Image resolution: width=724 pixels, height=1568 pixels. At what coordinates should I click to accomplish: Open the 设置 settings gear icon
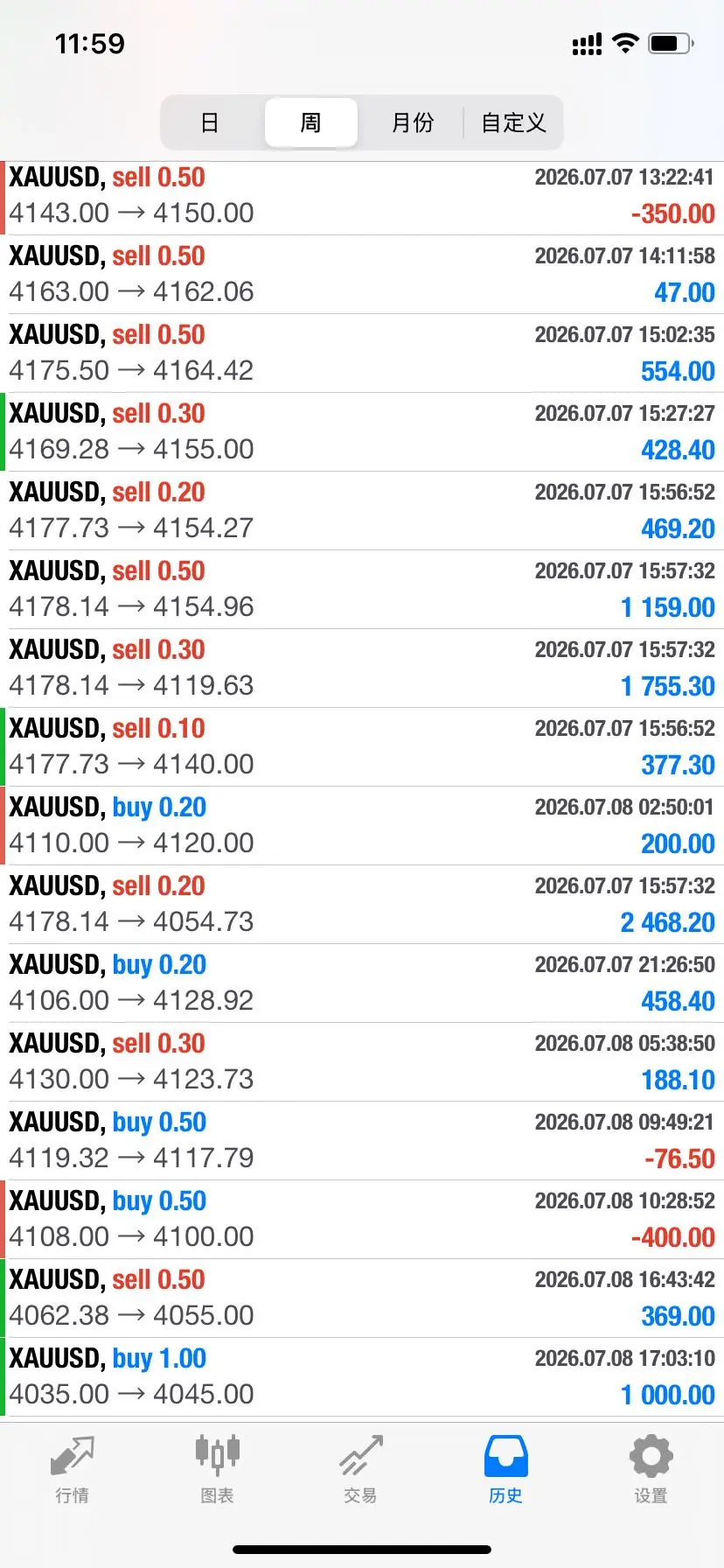click(651, 1456)
